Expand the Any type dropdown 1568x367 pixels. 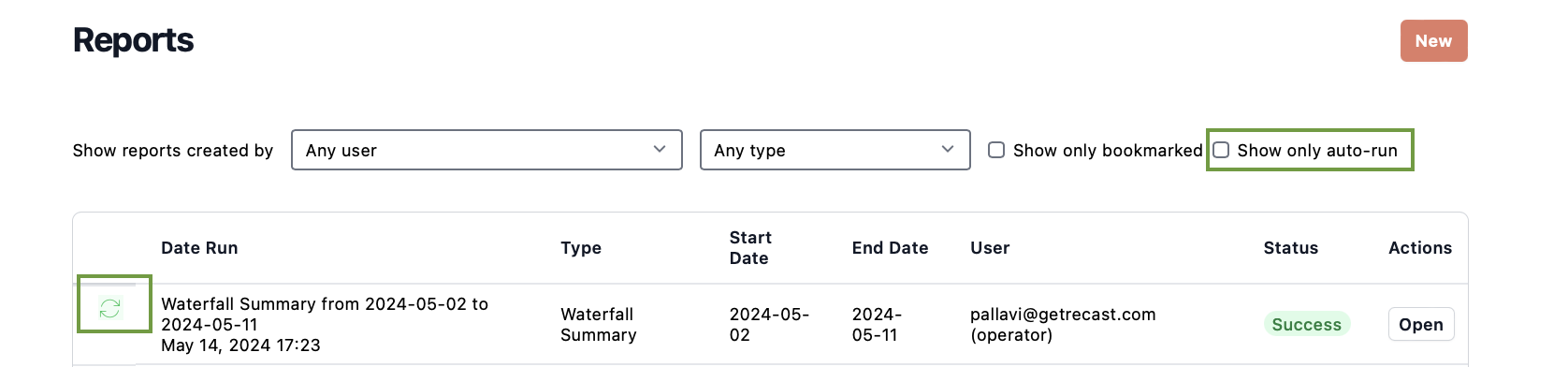coord(835,150)
